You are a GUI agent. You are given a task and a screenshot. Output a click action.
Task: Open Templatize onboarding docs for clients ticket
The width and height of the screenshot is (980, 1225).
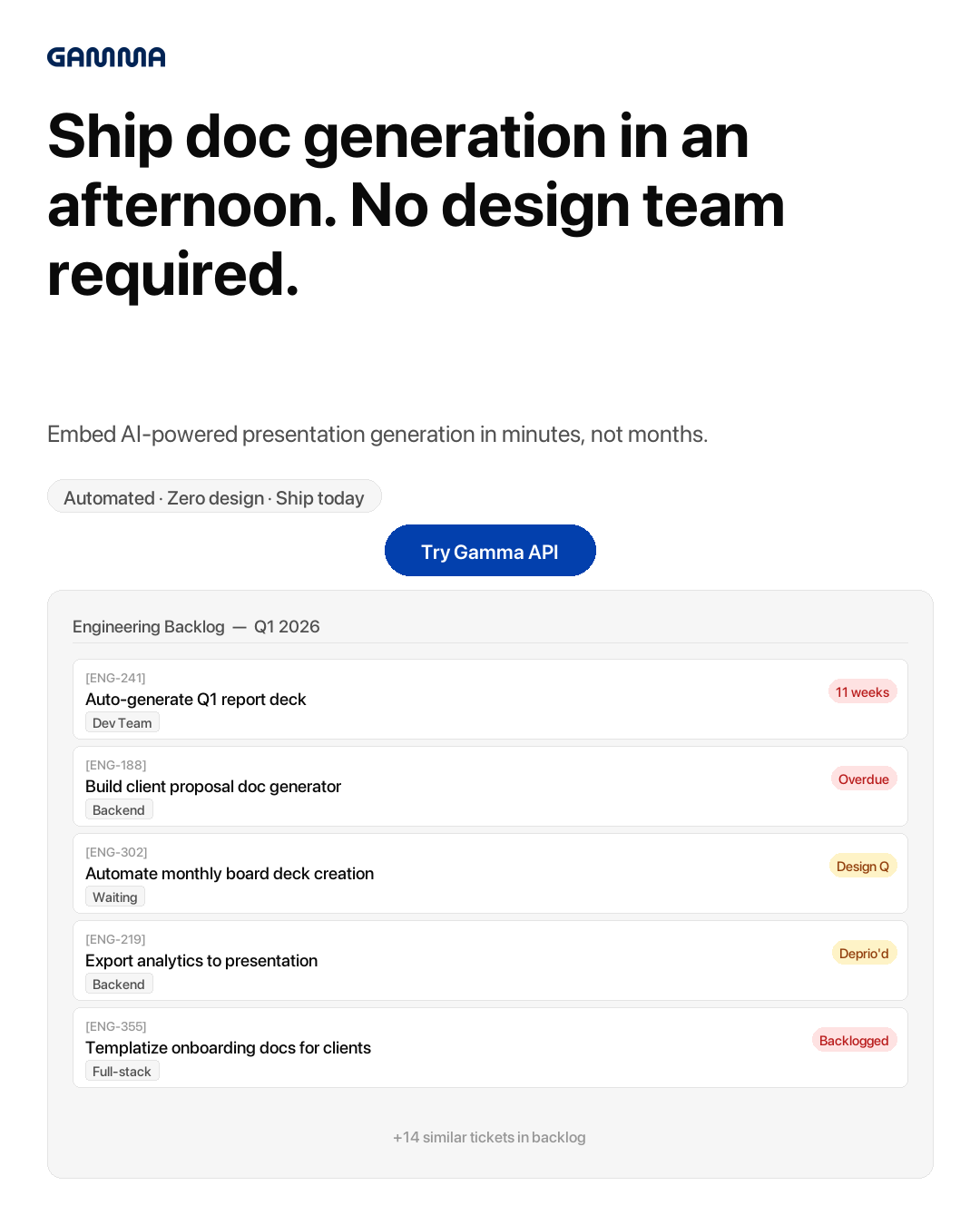(x=228, y=1048)
